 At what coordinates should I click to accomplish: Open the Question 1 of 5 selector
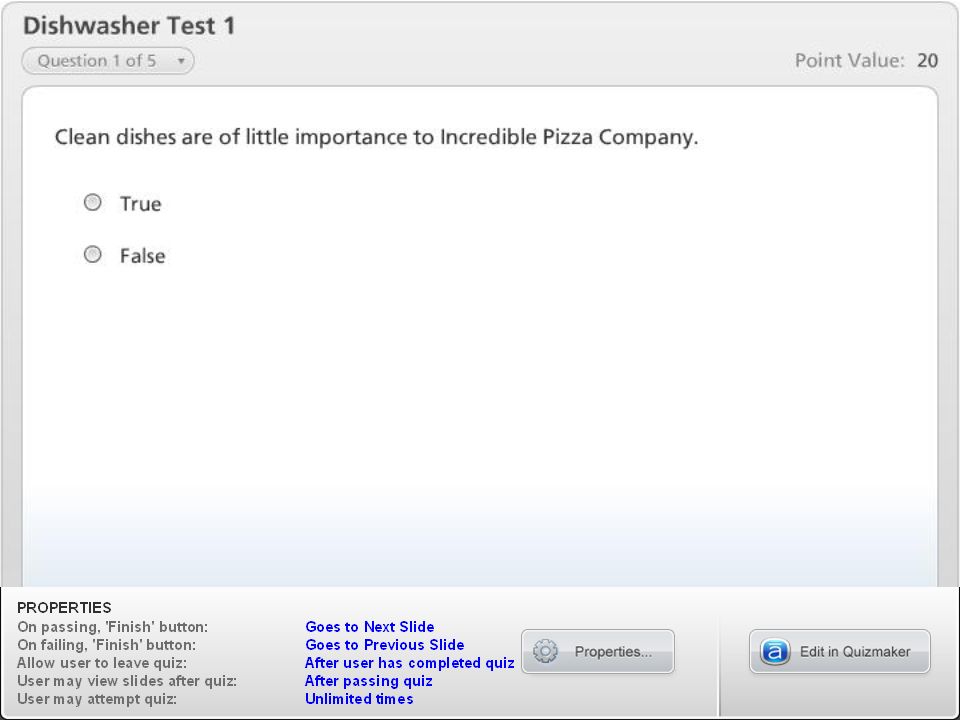[108, 61]
